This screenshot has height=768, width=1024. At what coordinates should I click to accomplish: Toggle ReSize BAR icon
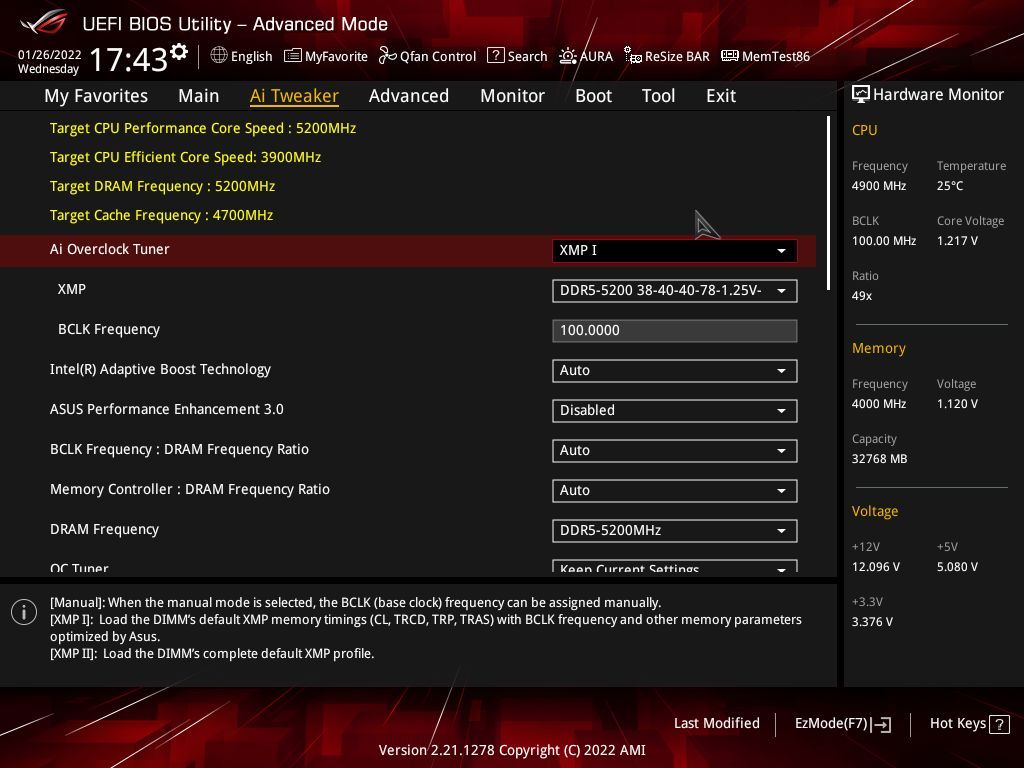pyautogui.click(x=633, y=56)
